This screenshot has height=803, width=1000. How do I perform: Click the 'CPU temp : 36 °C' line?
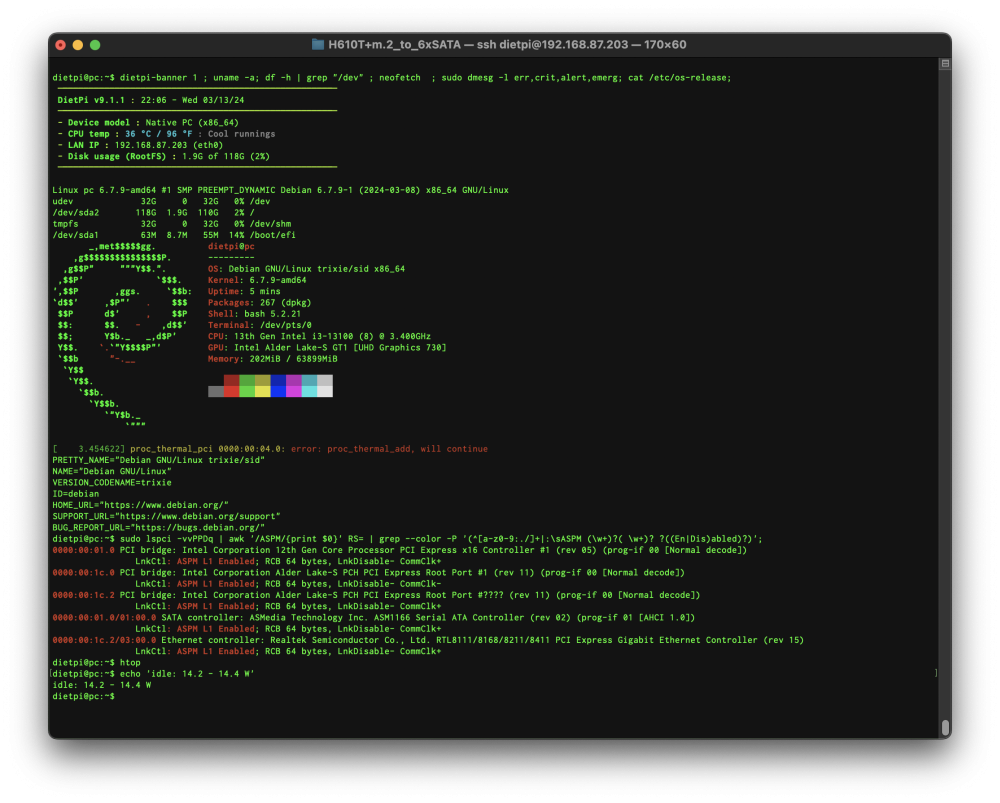[x=166, y=134]
